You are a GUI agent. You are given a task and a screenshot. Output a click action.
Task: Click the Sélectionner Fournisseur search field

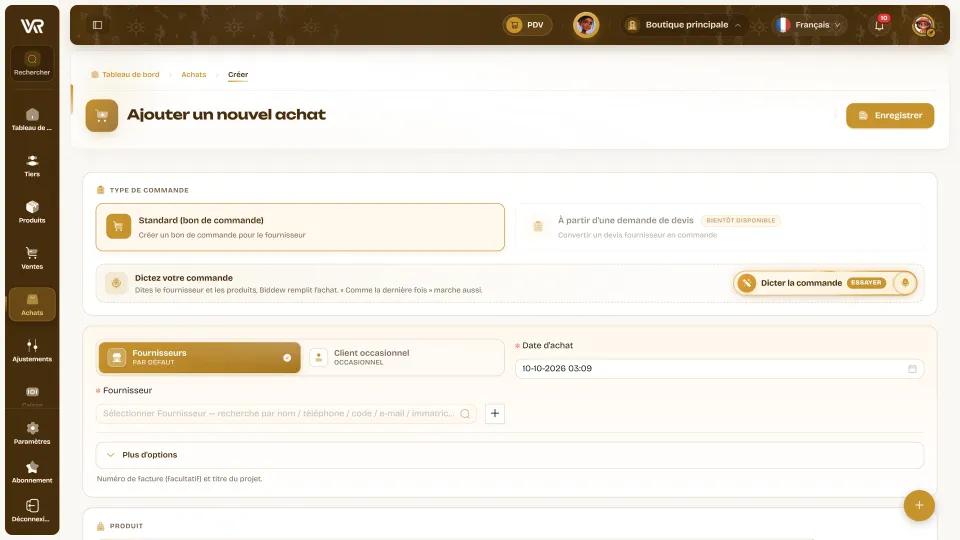pos(286,413)
